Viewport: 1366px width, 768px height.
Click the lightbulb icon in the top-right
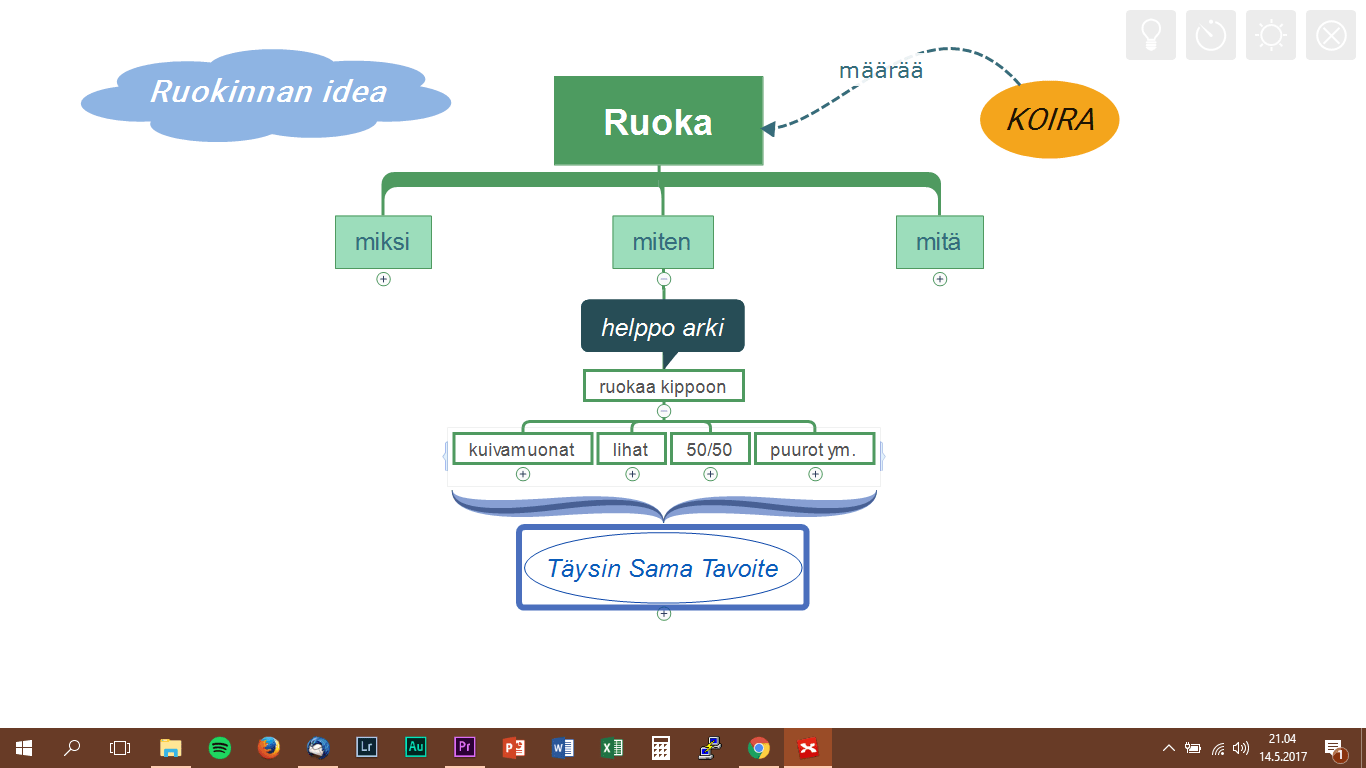point(1150,36)
